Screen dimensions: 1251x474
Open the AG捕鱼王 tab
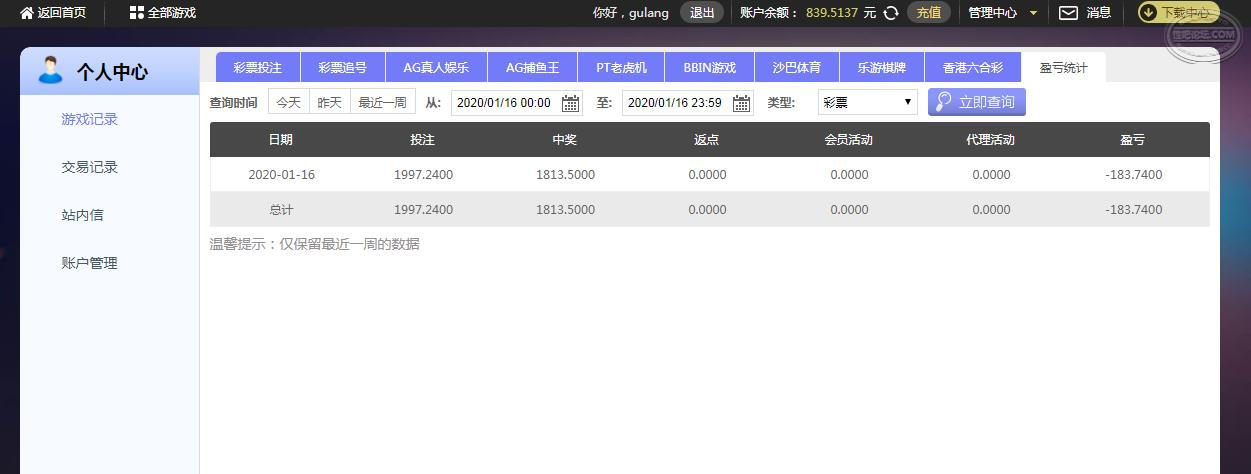[533, 67]
